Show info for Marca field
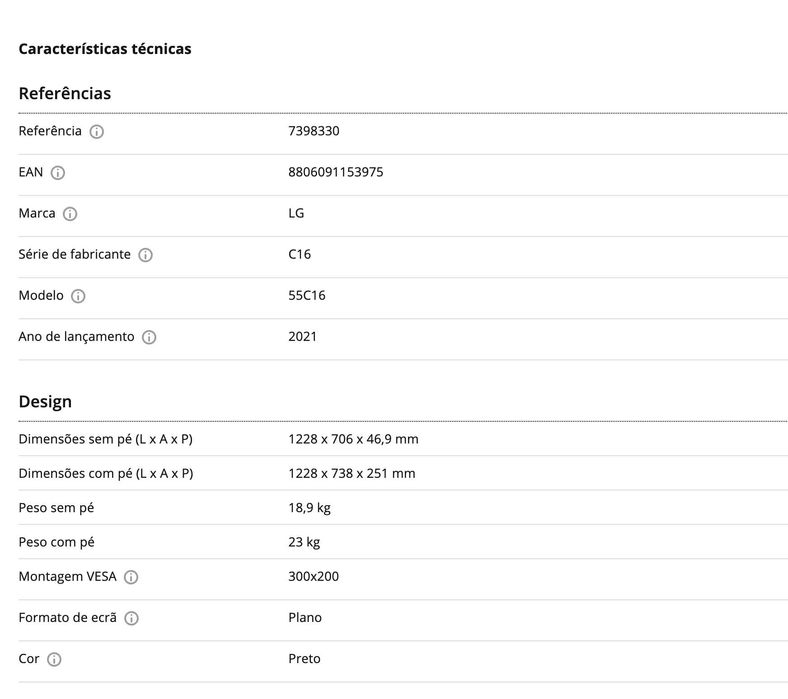The height and width of the screenshot is (699, 788). [x=70, y=214]
